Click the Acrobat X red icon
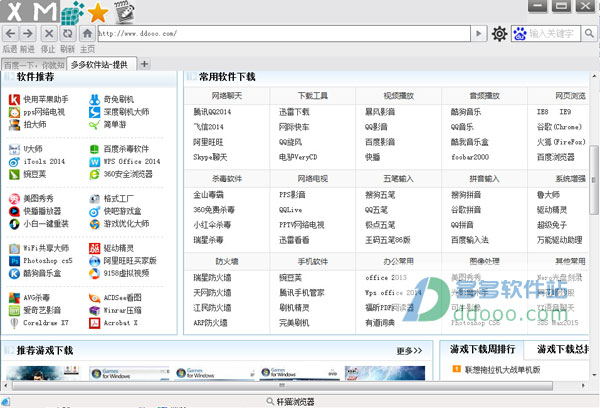This screenshot has height=408, width=600. click(95, 323)
